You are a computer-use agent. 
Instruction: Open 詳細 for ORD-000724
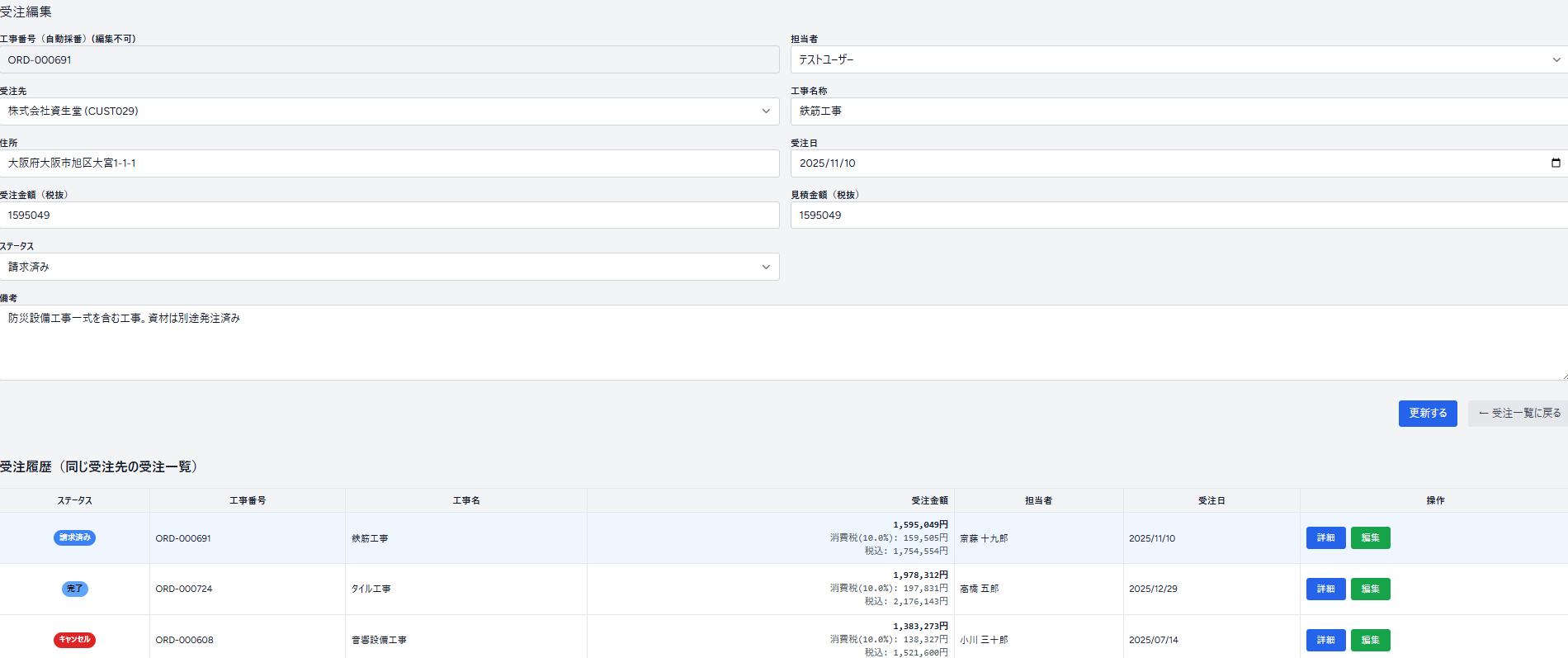1326,589
